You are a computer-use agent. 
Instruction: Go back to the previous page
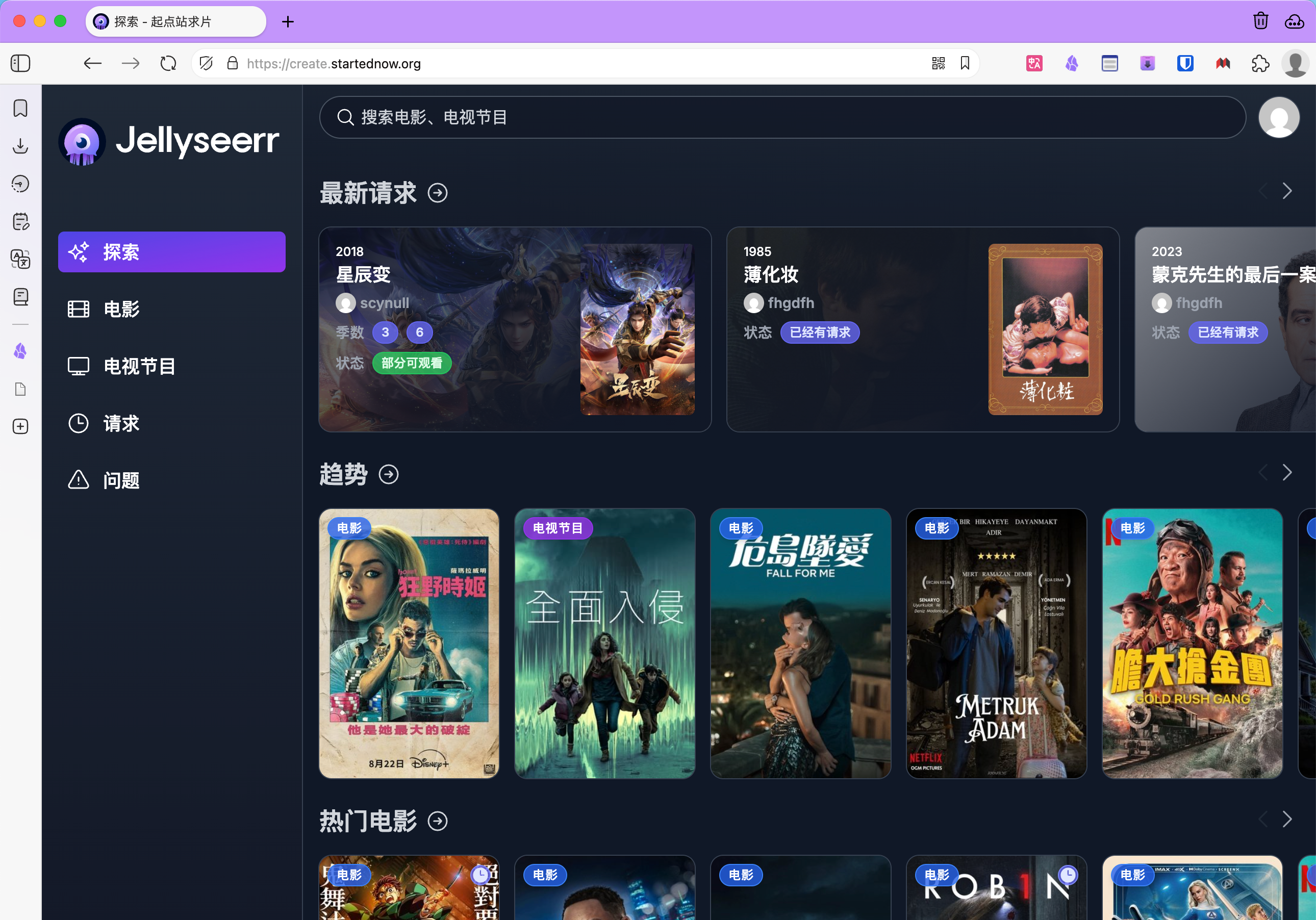click(x=92, y=64)
